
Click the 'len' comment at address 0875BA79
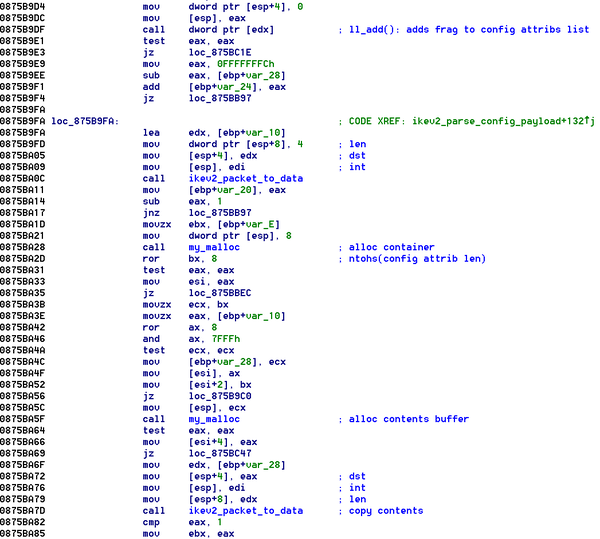pos(357,500)
